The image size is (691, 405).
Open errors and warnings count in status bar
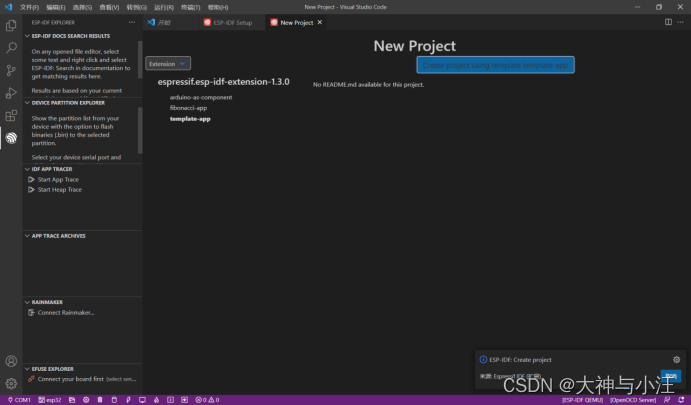click(207, 400)
